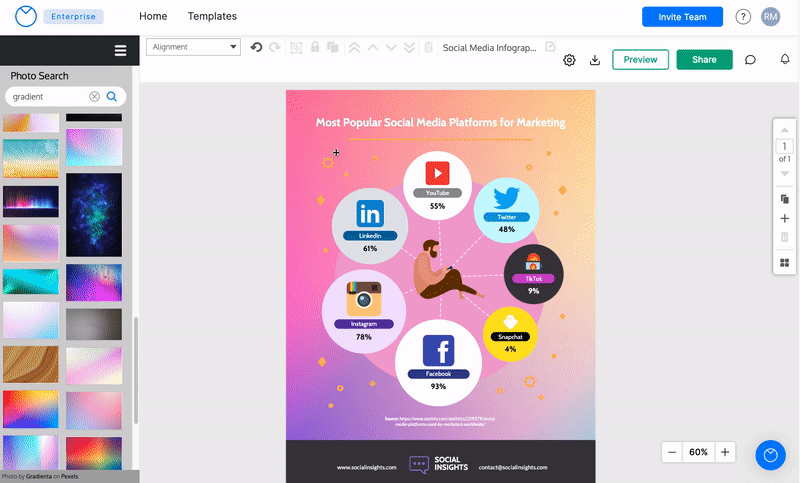Select the Snapchat ghost on the canvas
800x483 pixels.
pos(510,322)
